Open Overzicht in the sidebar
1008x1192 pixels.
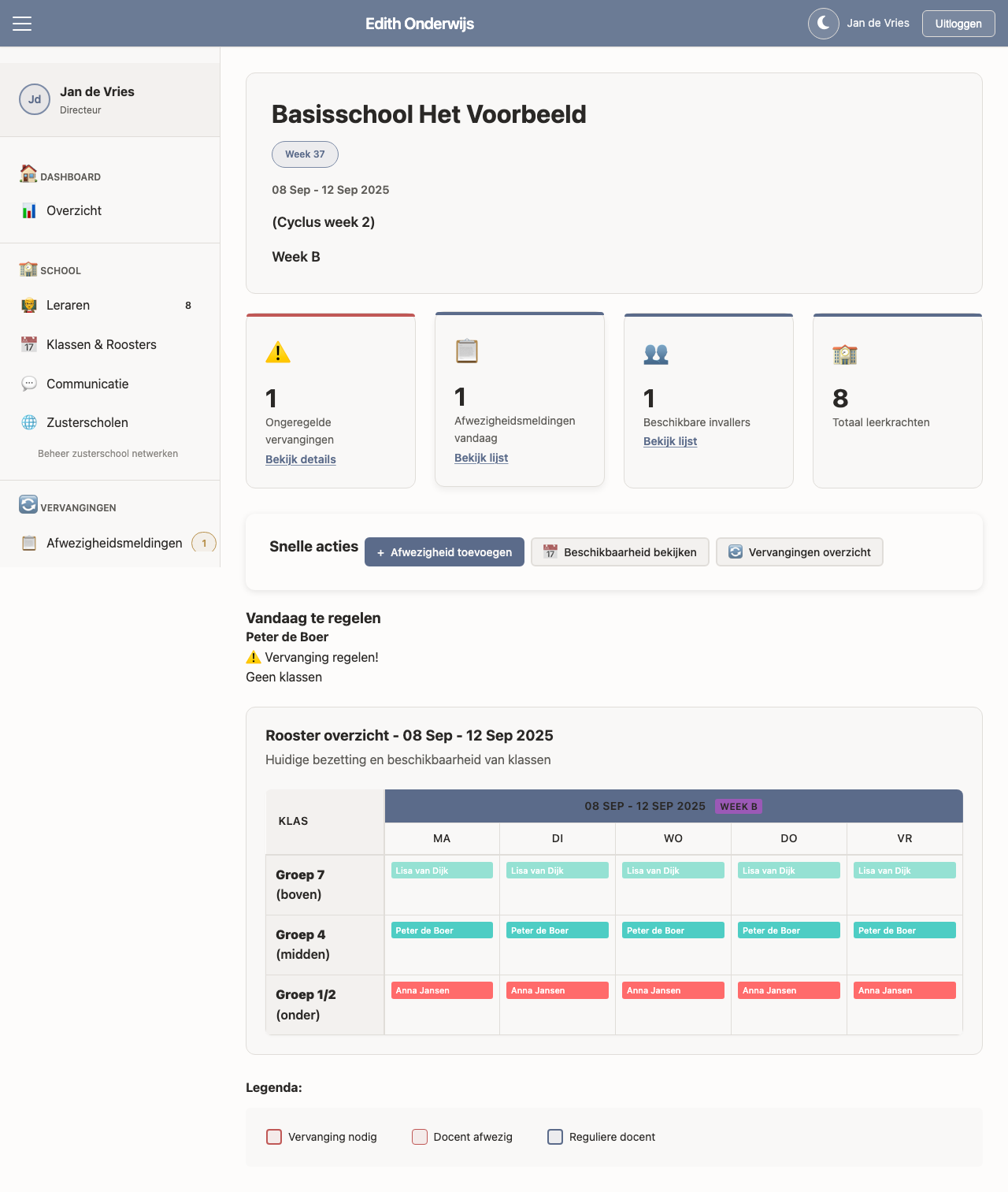pyautogui.click(x=110, y=210)
